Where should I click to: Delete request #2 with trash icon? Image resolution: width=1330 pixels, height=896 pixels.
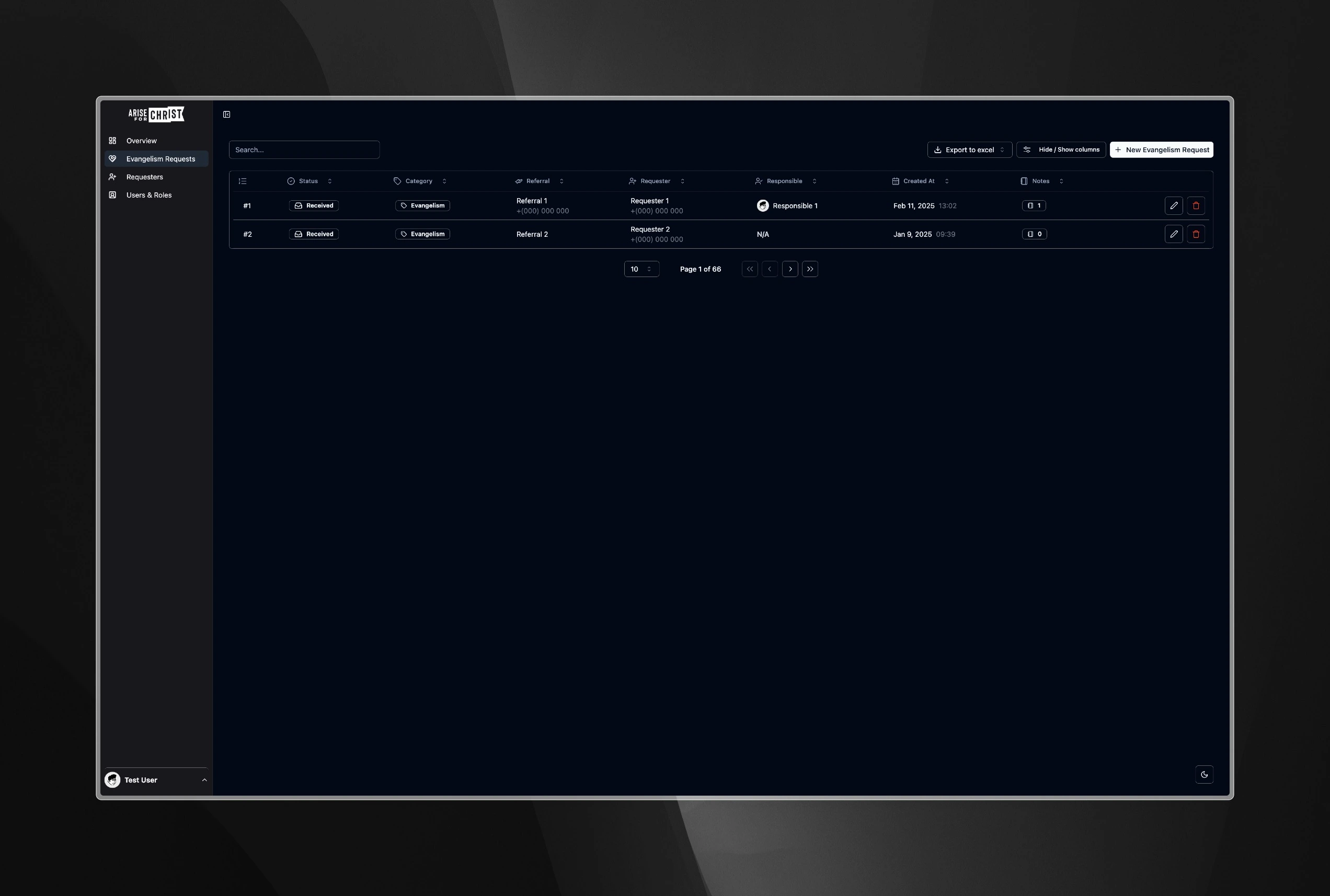tap(1196, 234)
